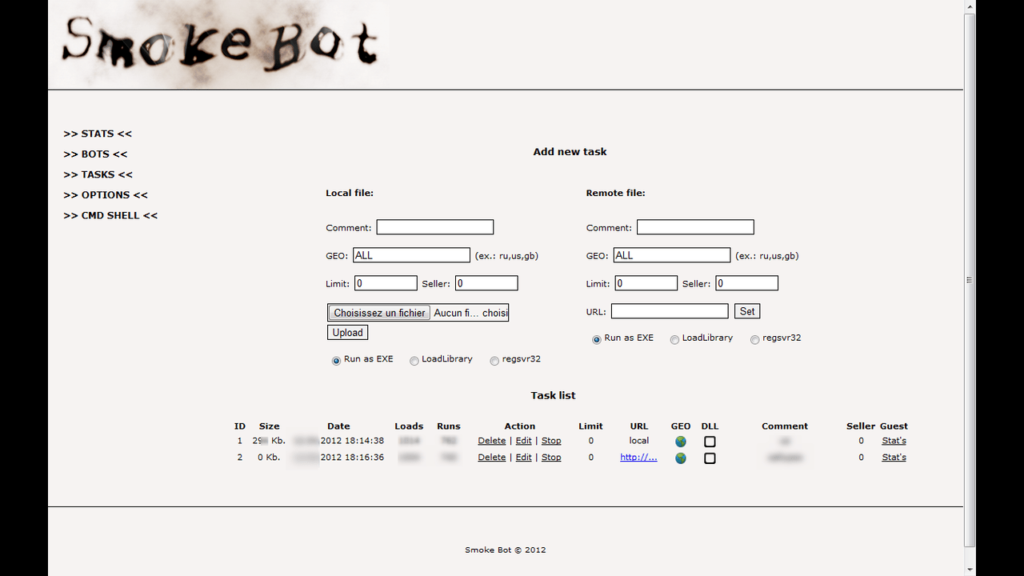Click the Upload button
This screenshot has height=576, width=1024.
347,332
